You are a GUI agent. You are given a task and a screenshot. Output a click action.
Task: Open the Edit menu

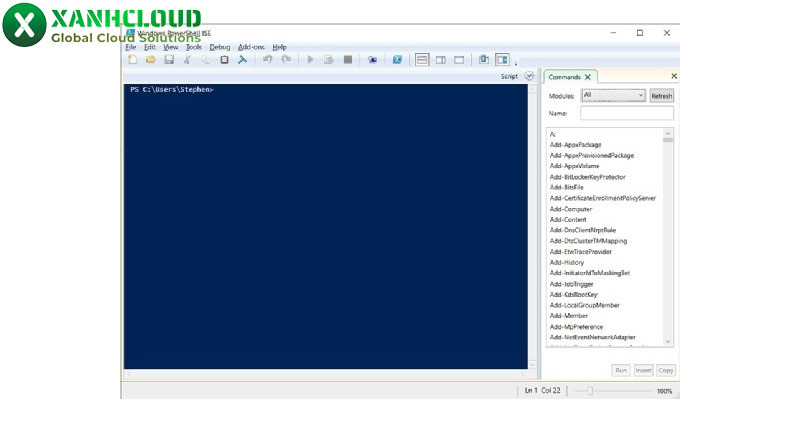coord(149,47)
